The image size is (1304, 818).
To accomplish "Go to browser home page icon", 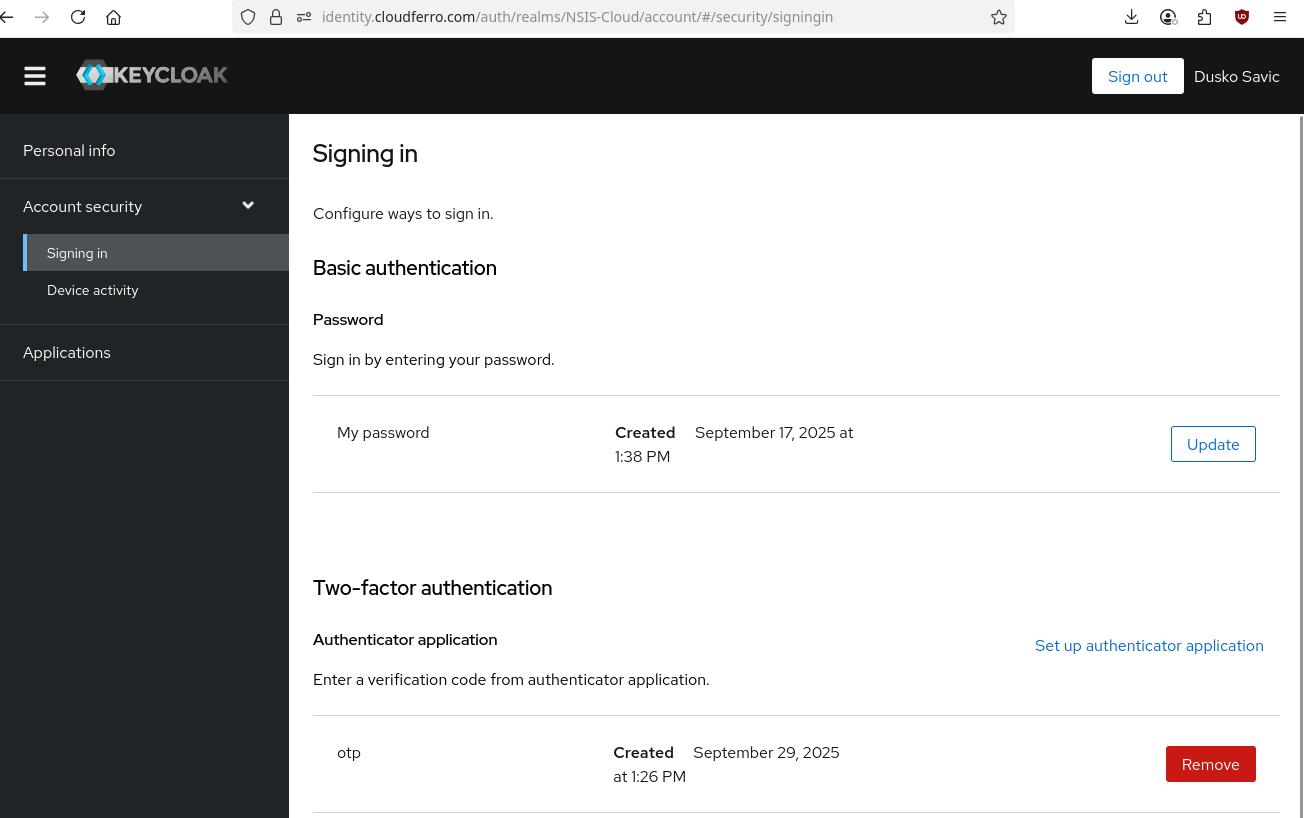I will pos(114,17).
